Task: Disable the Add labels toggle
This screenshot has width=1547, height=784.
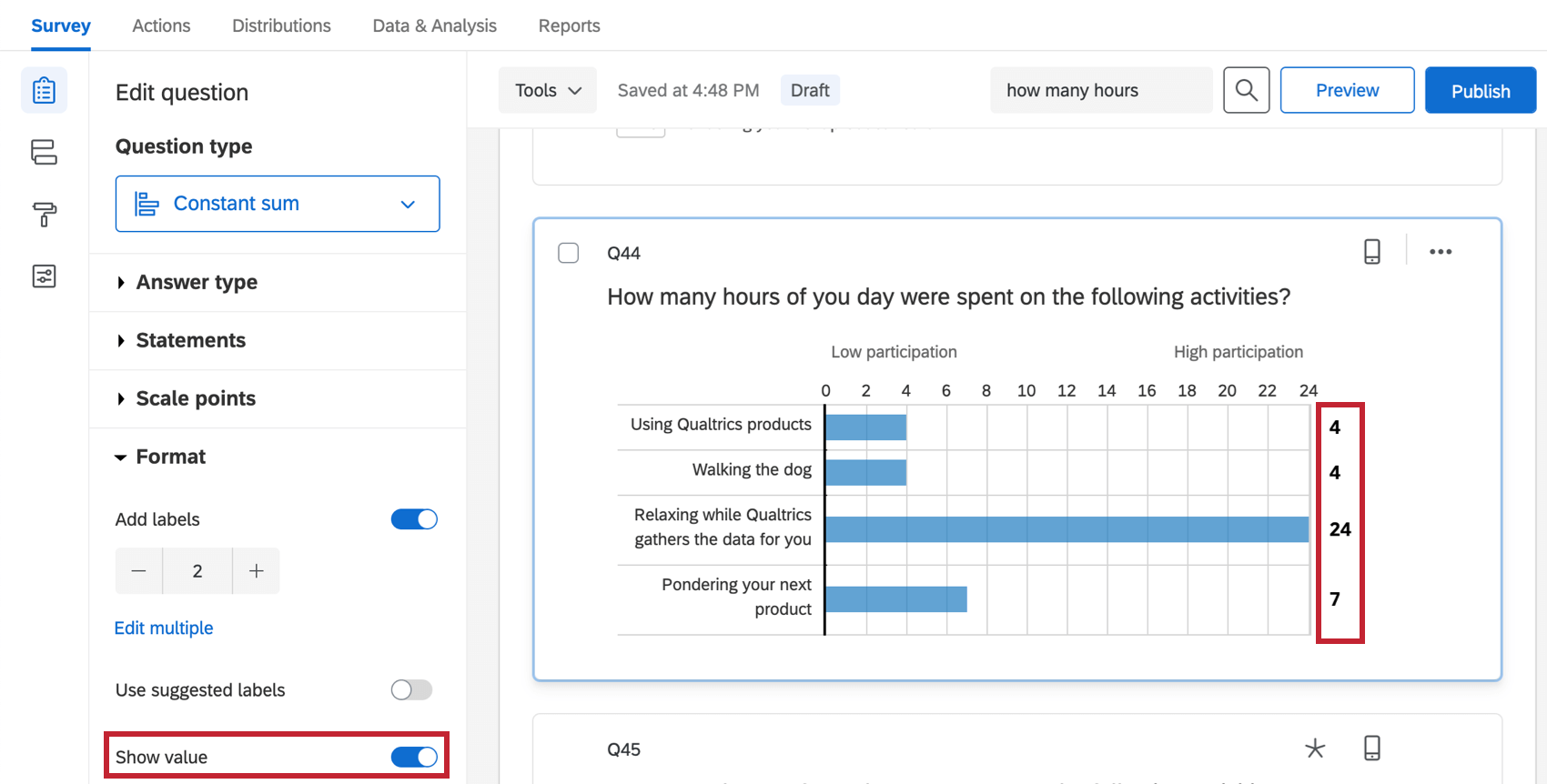Action: (414, 519)
